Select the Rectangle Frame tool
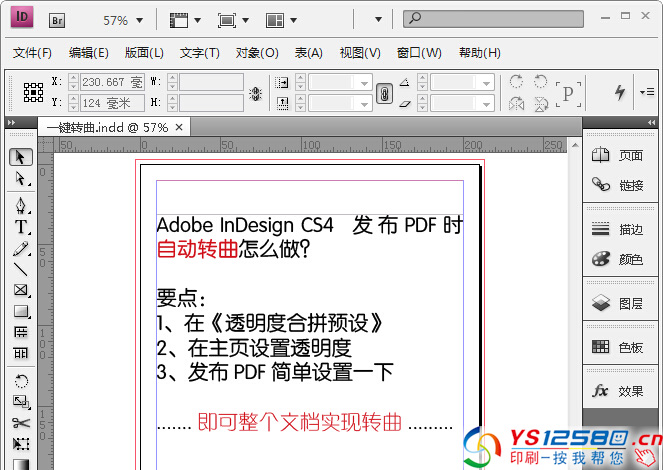The width and height of the screenshot is (663, 470). [21, 290]
